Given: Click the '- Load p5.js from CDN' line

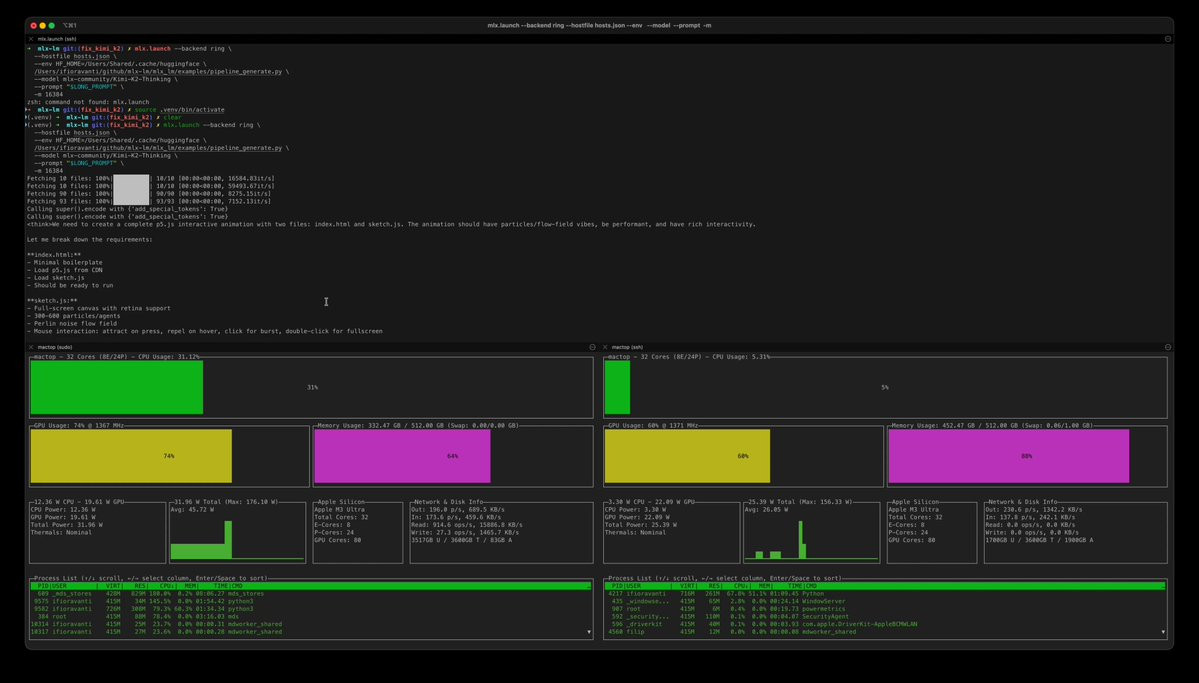Looking at the screenshot, I should (64, 270).
